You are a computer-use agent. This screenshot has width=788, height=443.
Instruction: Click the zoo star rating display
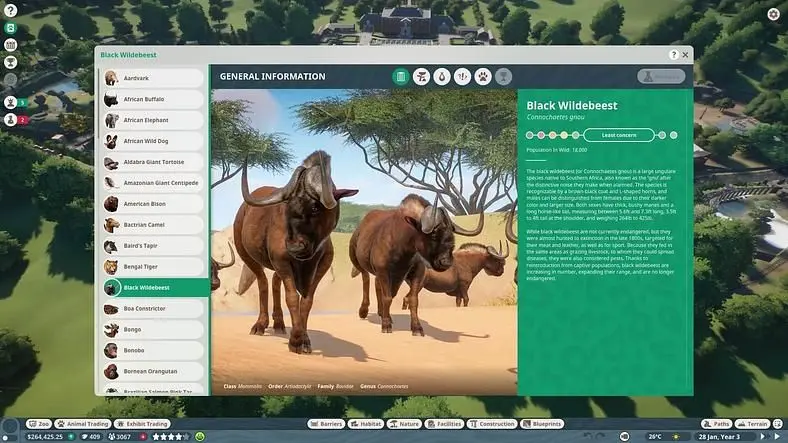coord(171,436)
